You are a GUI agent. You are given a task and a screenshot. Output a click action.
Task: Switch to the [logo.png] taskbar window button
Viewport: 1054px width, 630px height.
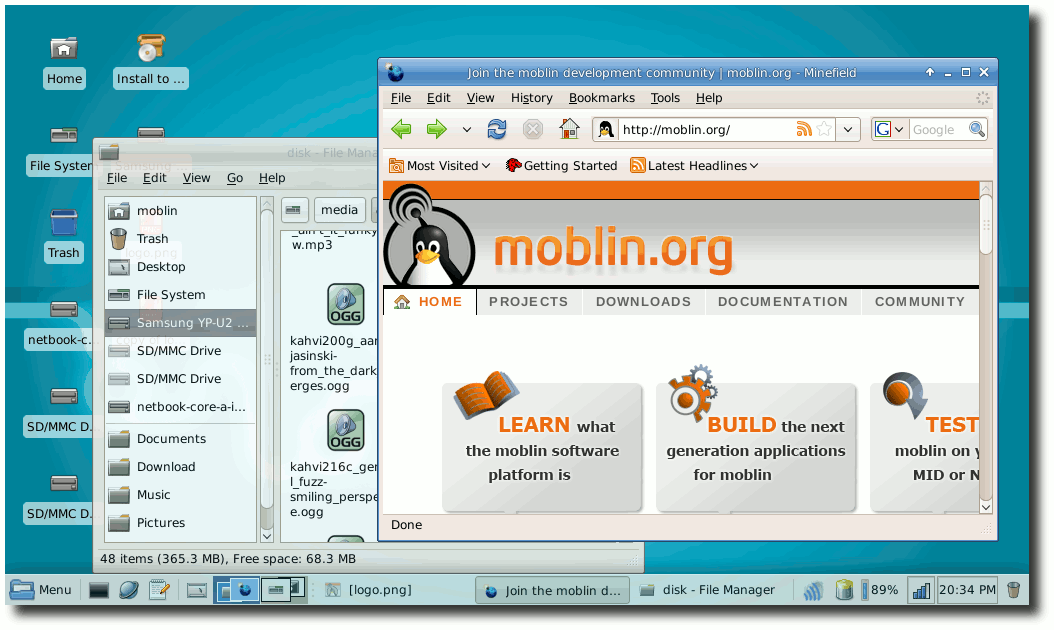368,590
